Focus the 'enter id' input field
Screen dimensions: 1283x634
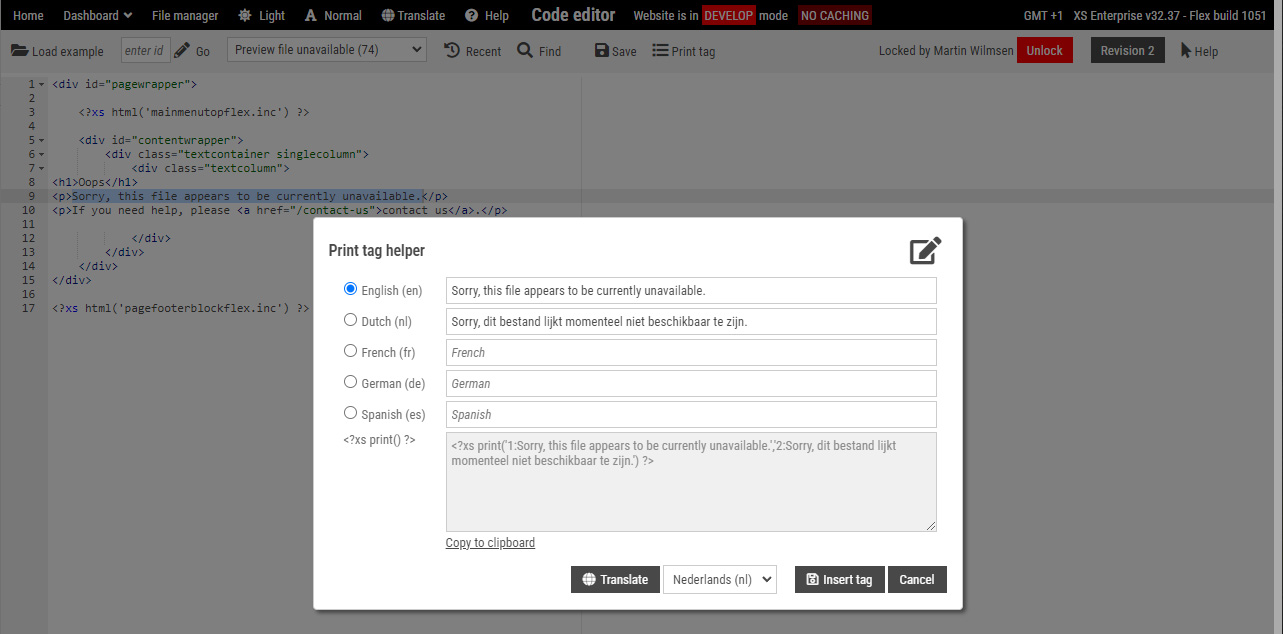tap(145, 50)
